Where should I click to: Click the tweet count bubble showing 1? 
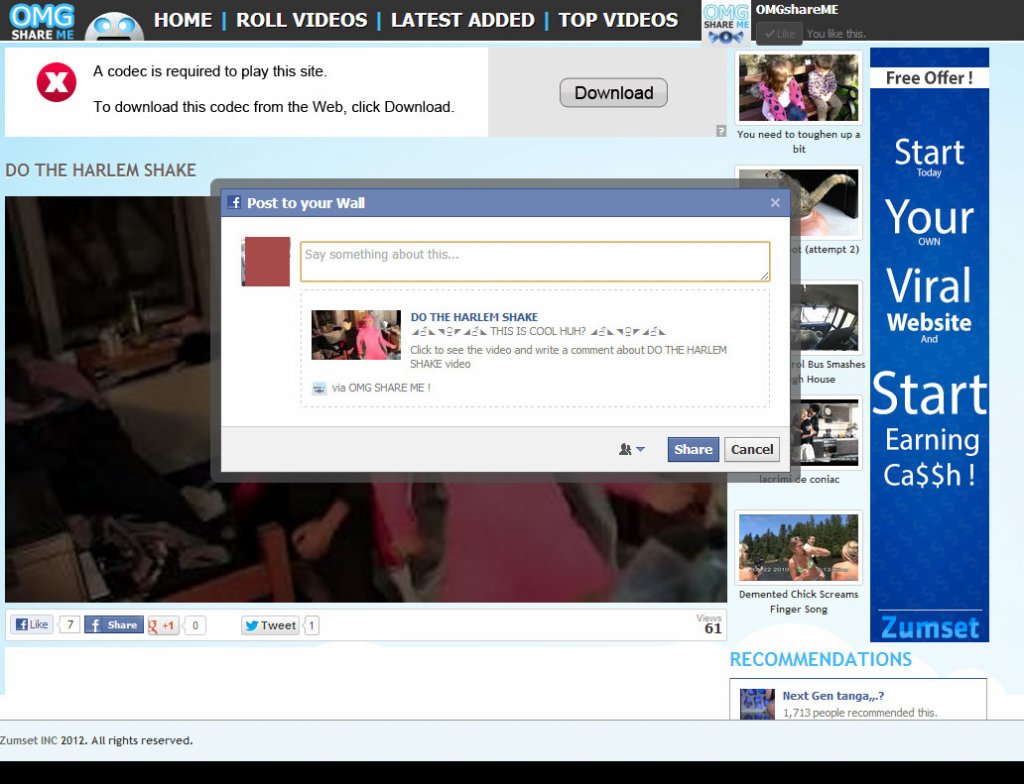312,625
